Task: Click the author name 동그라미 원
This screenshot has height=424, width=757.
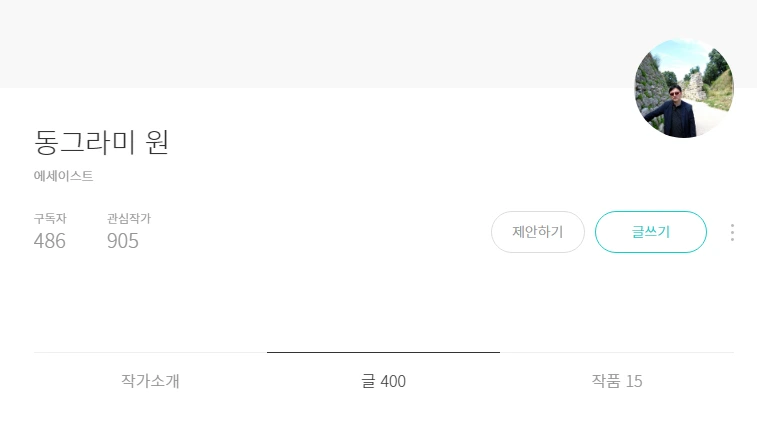Action: (101, 142)
